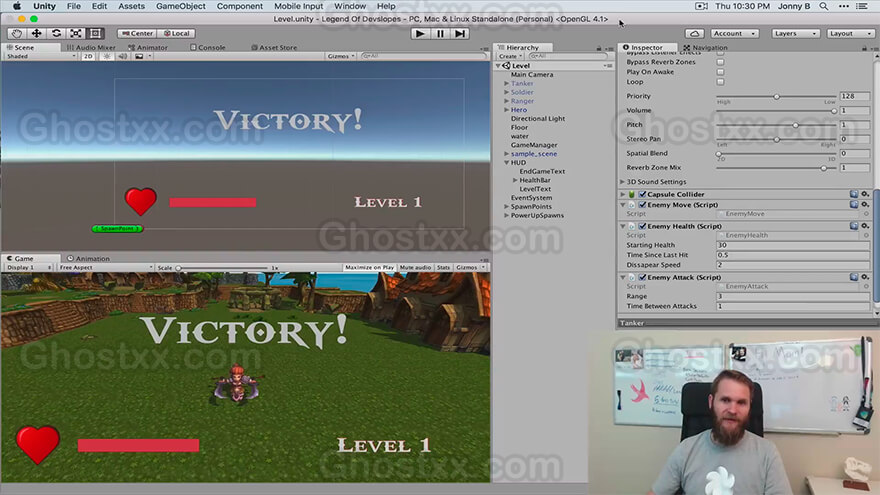Toggle Maximize on Play
The width and height of the screenshot is (880, 495).
[x=369, y=268]
